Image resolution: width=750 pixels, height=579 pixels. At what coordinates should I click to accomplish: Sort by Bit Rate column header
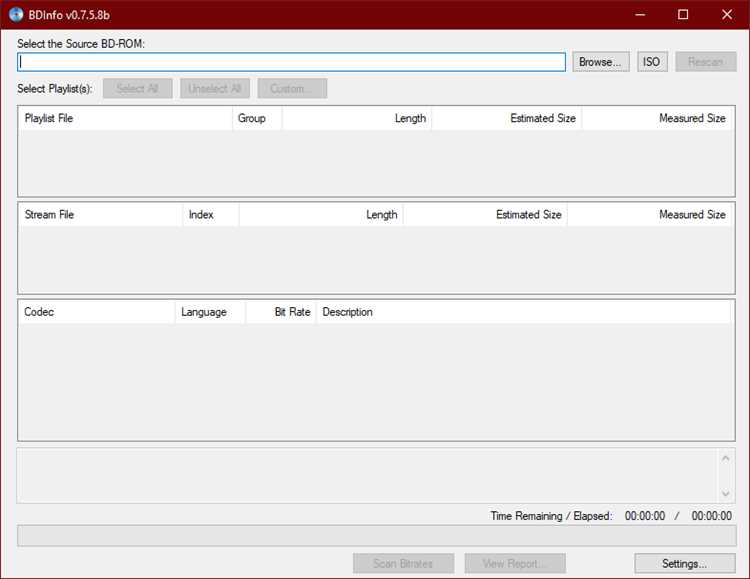coord(281,312)
